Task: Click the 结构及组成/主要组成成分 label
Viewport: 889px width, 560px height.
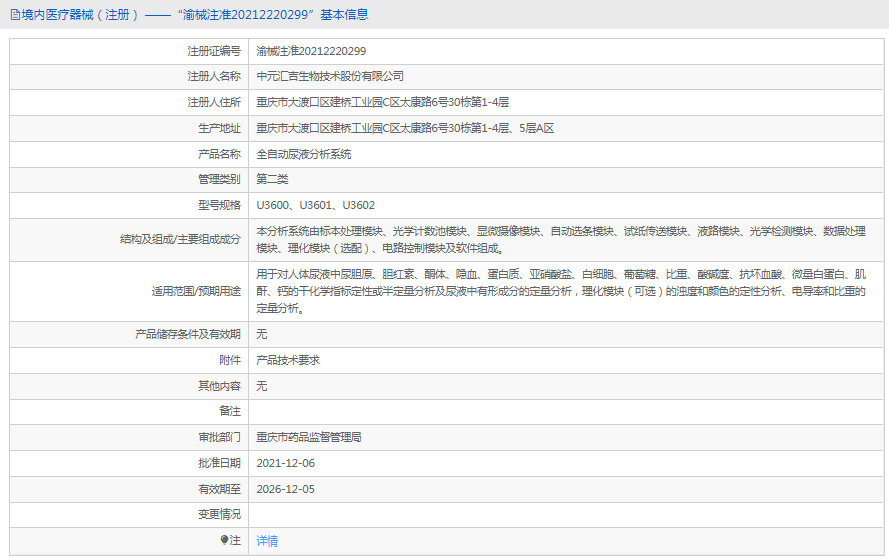Action: pos(180,240)
